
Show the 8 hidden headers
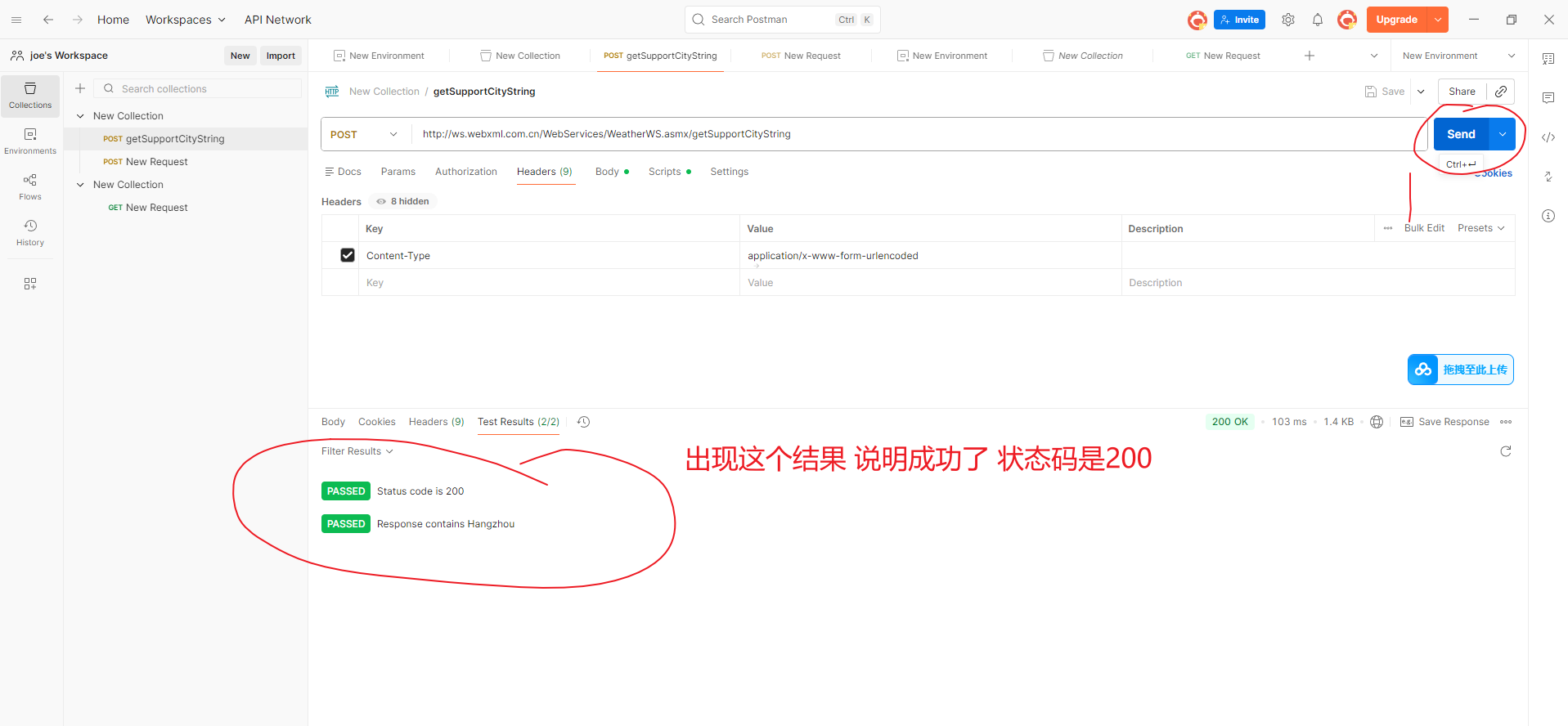(x=402, y=201)
